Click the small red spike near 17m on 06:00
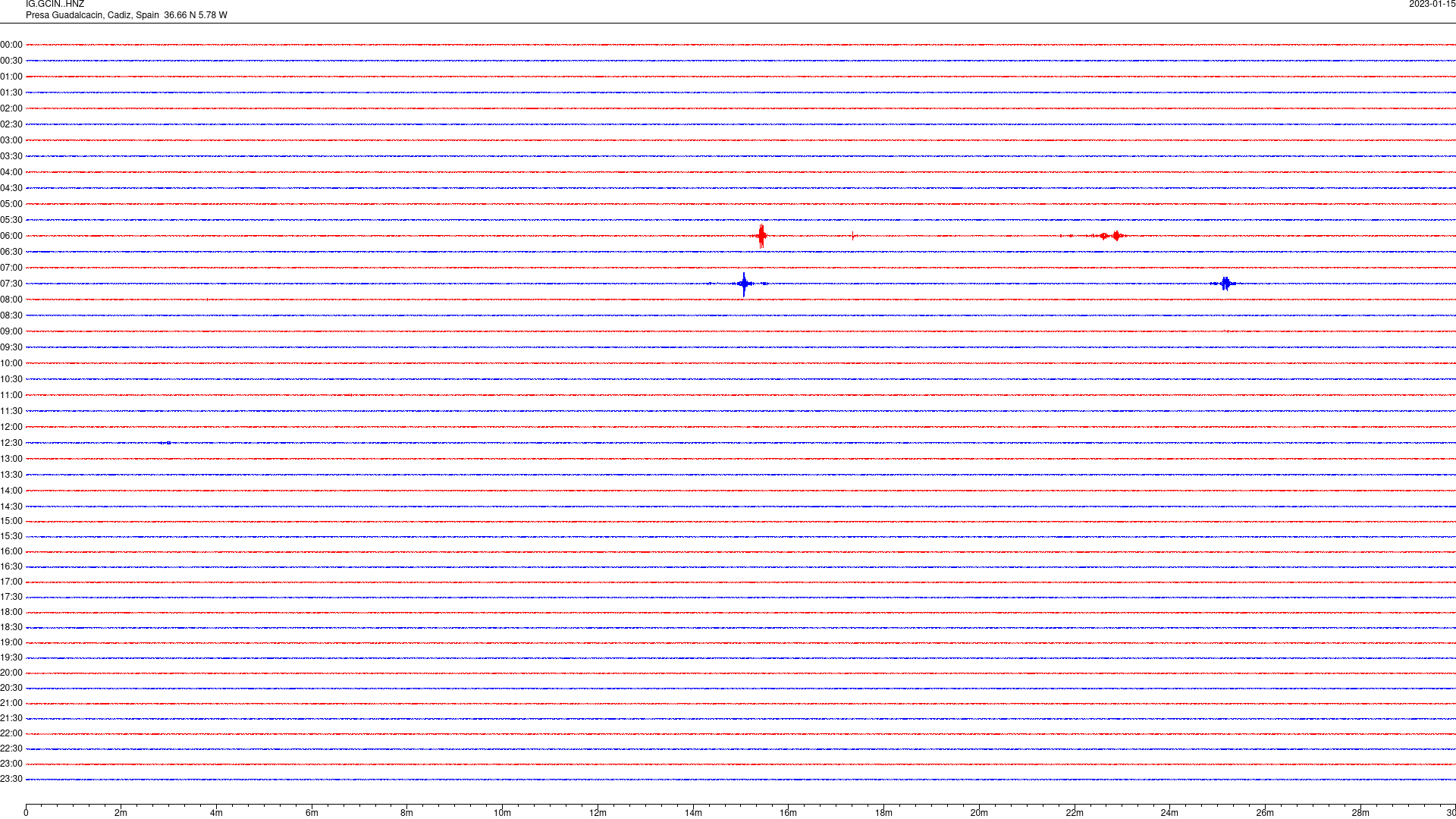This screenshot has height=819, width=1456. 853,236
